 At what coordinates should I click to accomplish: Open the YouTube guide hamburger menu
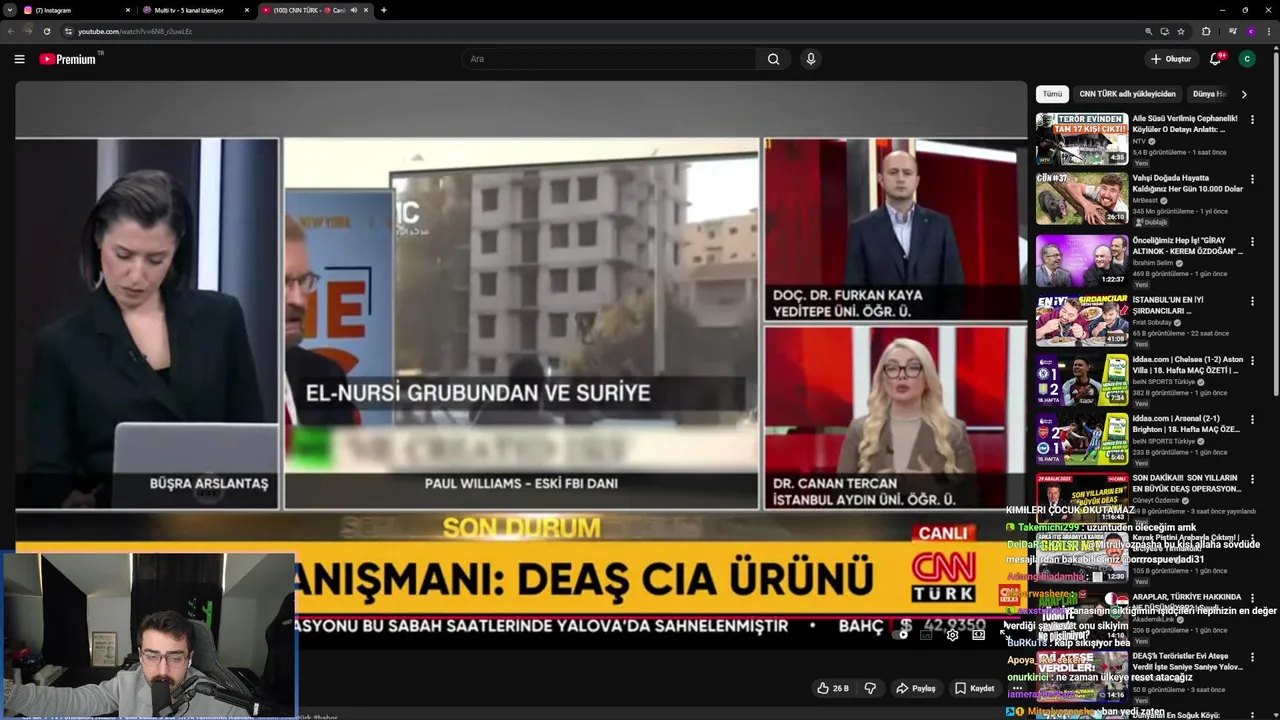click(19, 59)
